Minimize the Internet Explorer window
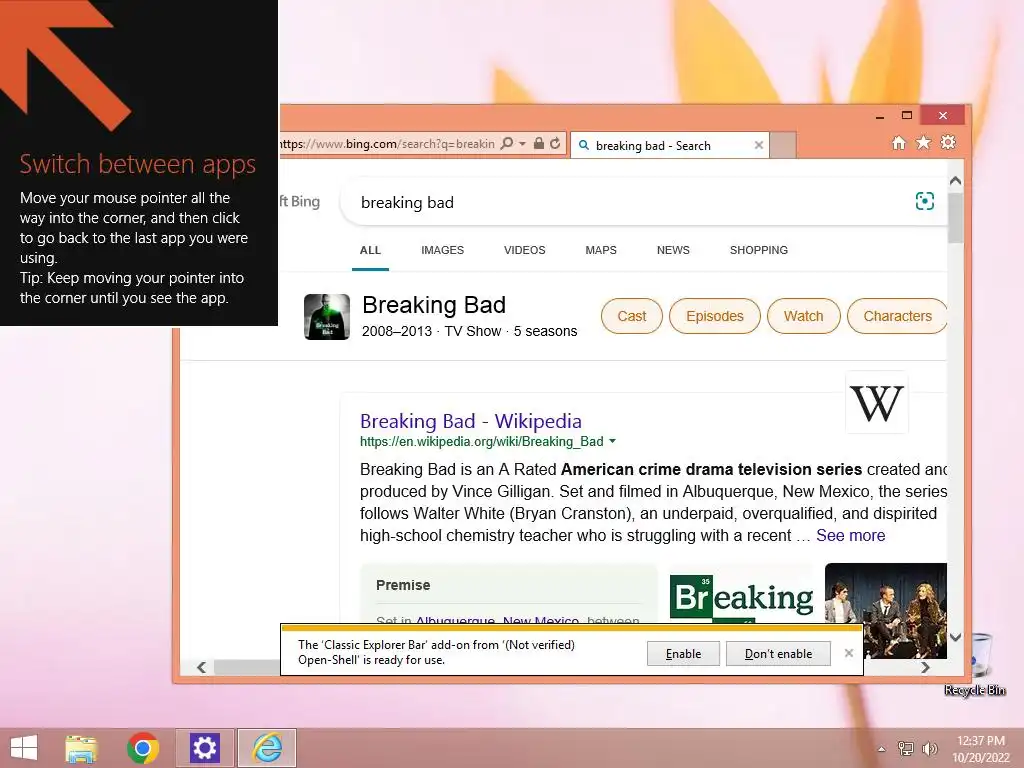The width and height of the screenshot is (1024, 768). (880, 116)
